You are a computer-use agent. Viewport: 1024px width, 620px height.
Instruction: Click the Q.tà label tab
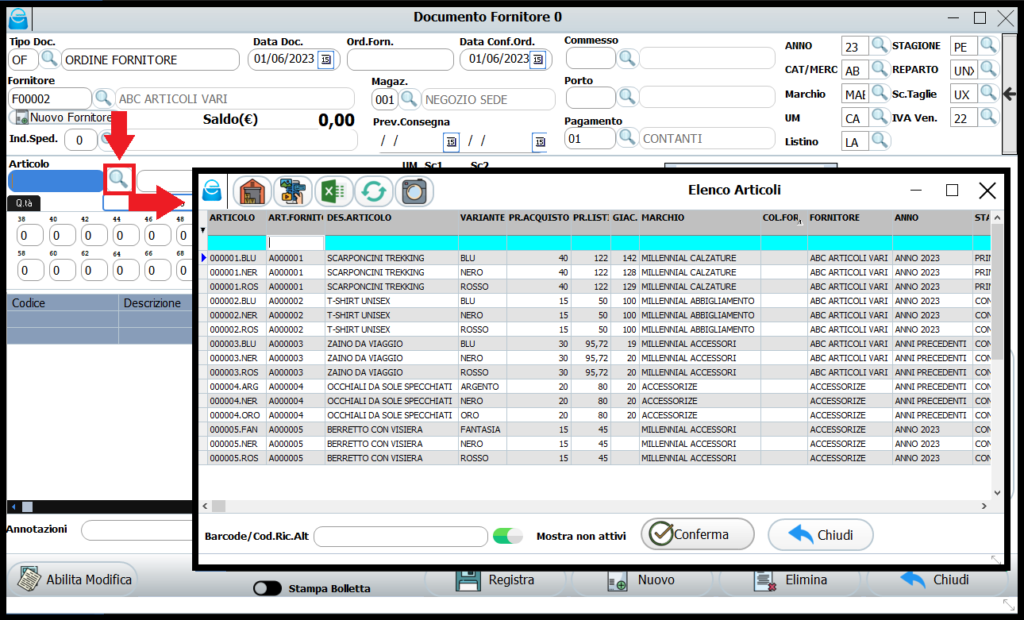(x=24, y=203)
